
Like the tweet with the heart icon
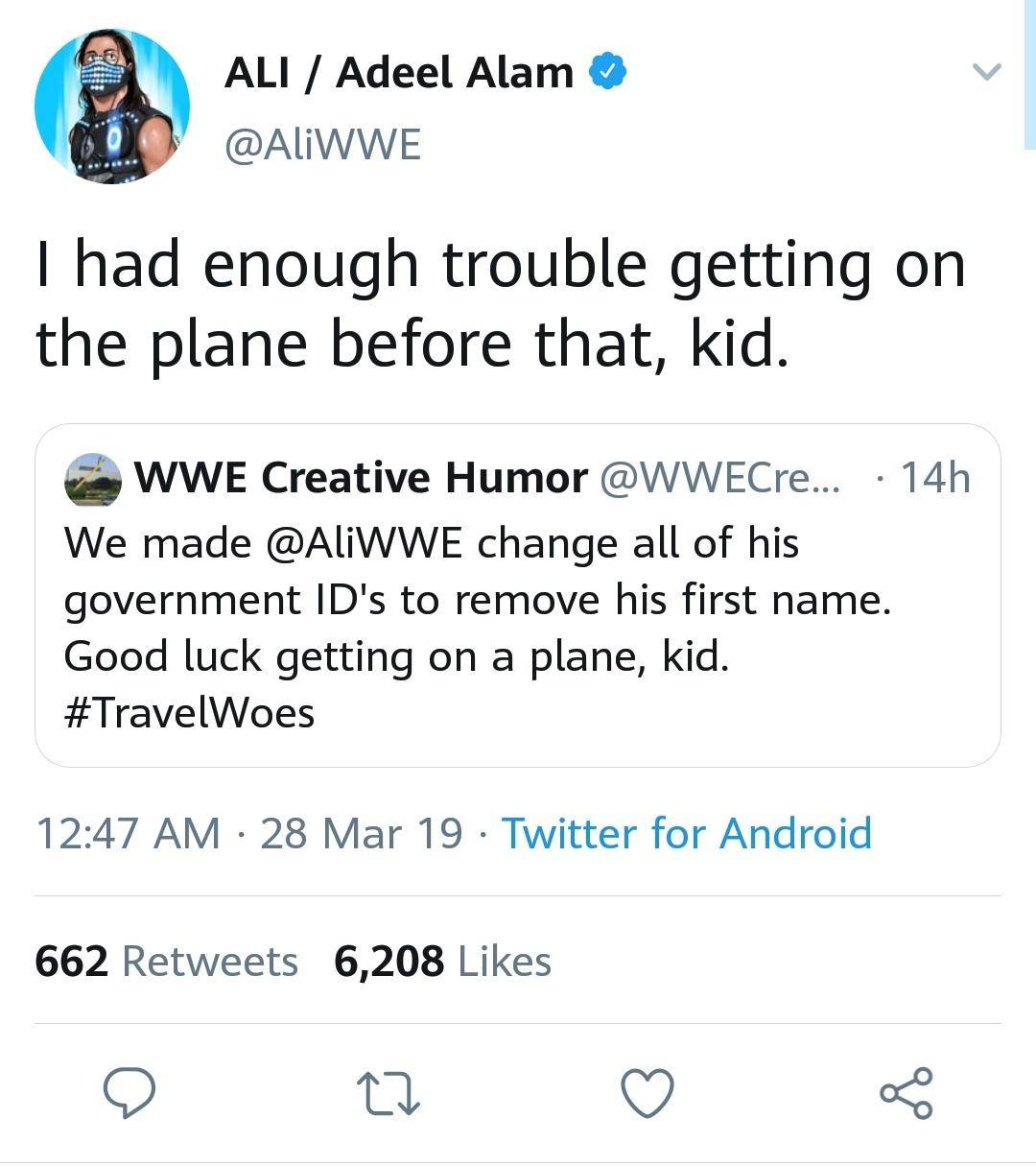[x=647, y=1094]
